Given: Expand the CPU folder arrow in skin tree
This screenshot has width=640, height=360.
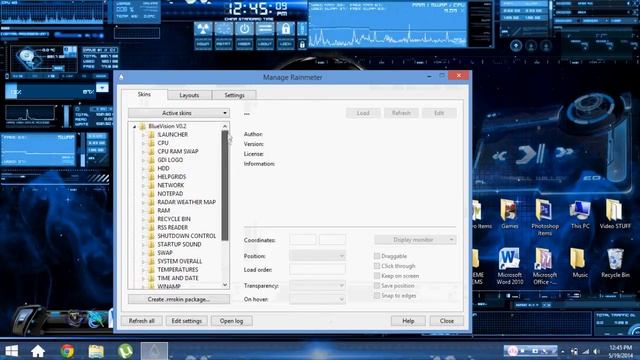Looking at the screenshot, I should [143, 143].
